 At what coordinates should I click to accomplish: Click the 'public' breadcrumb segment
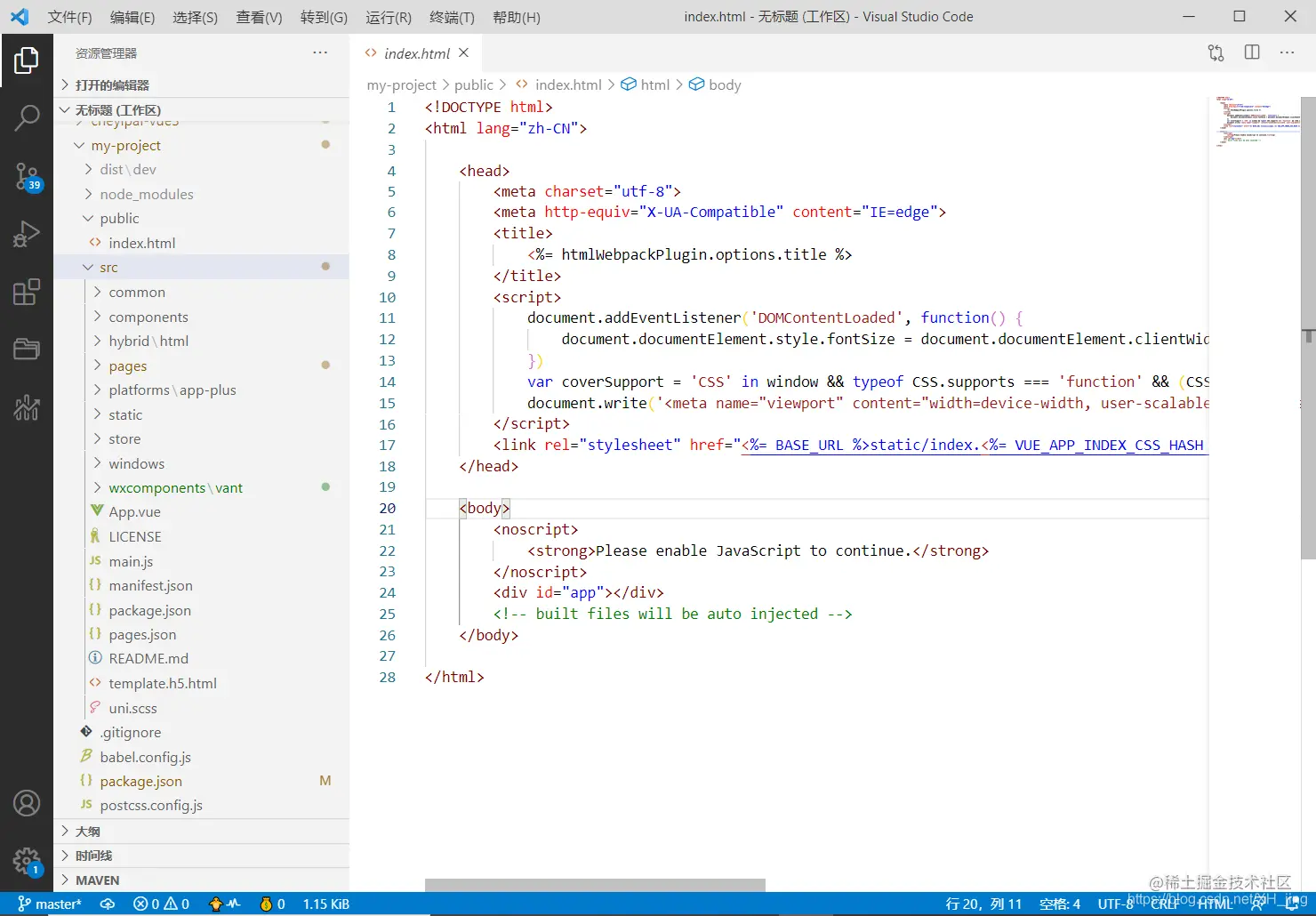pyautogui.click(x=473, y=85)
